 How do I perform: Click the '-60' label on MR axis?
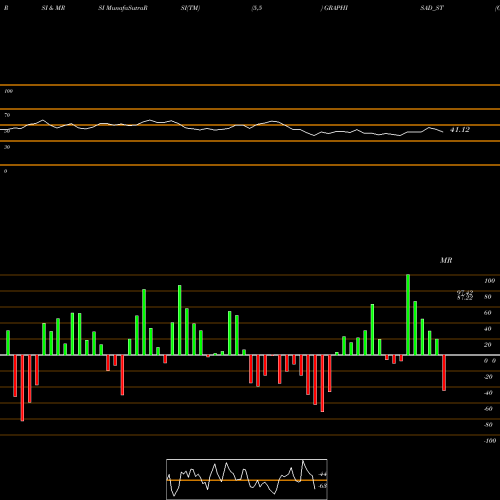(x=488, y=409)
